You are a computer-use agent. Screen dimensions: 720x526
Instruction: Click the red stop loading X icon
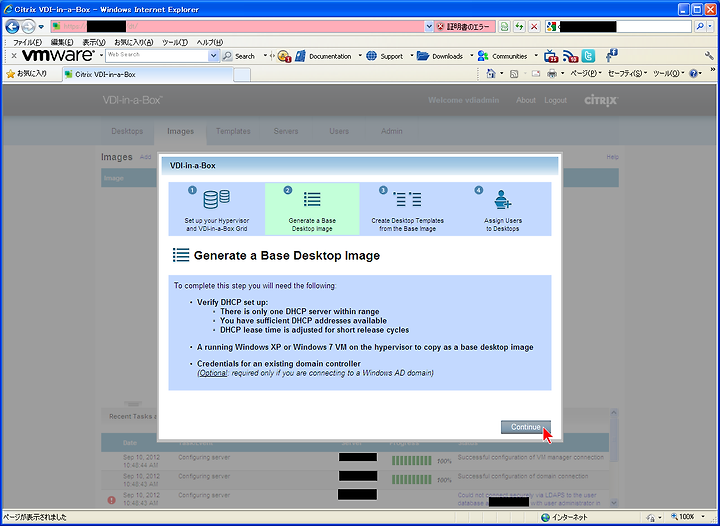tap(534, 27)
